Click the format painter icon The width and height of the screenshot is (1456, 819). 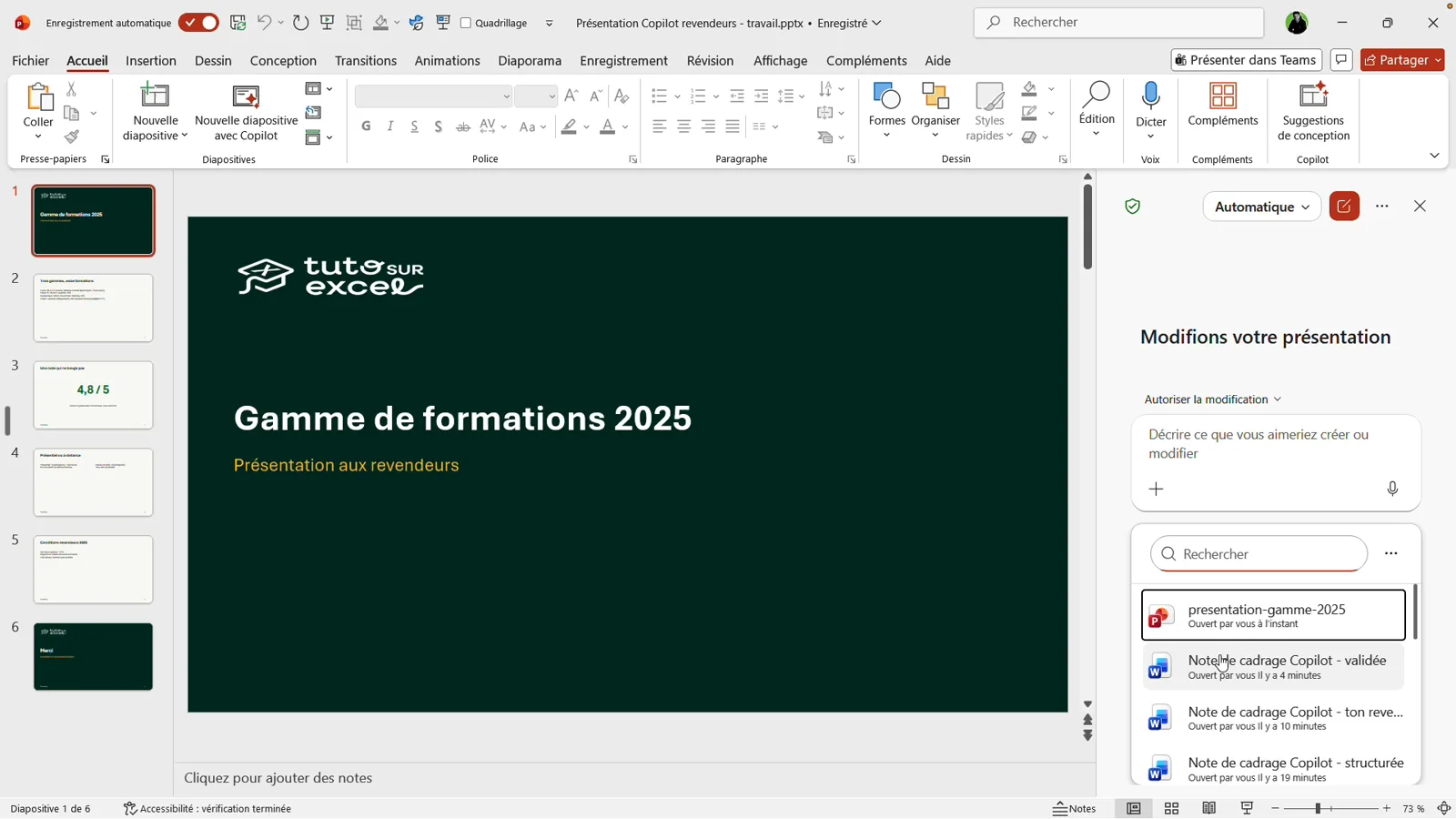pos(71,136)
